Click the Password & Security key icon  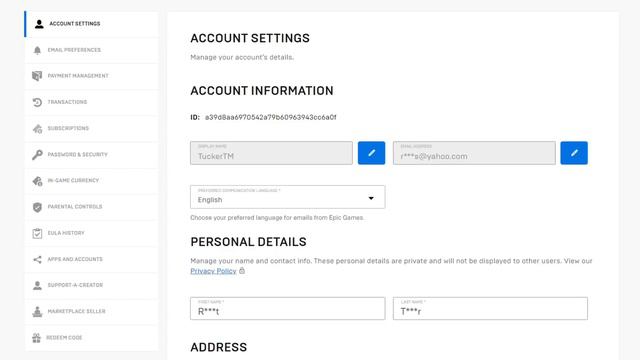pos(37,155)
